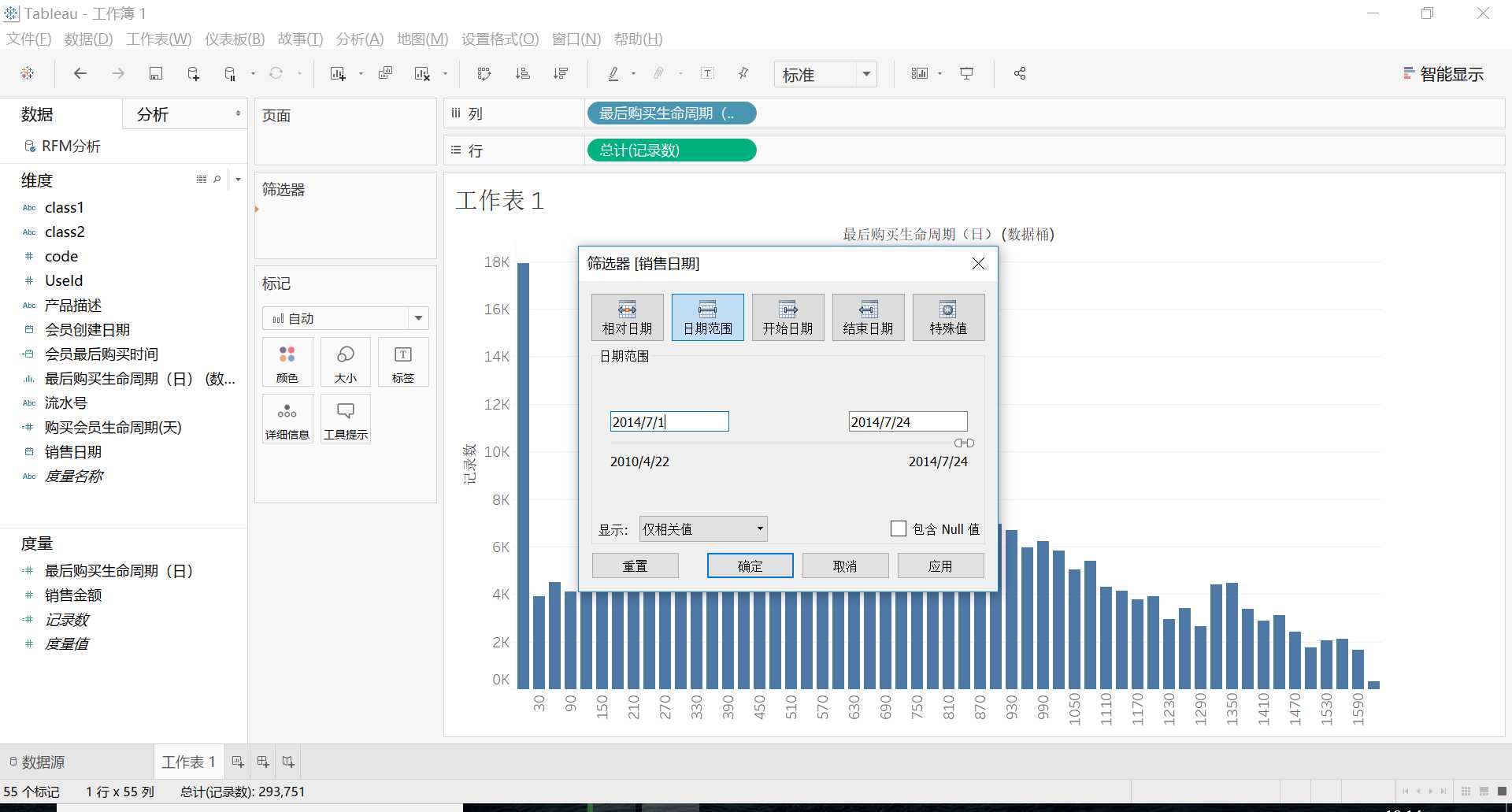Close the 筛选器 [销售日期] dialog
The width and height of the screenshot is (1512, 812).
978,263
